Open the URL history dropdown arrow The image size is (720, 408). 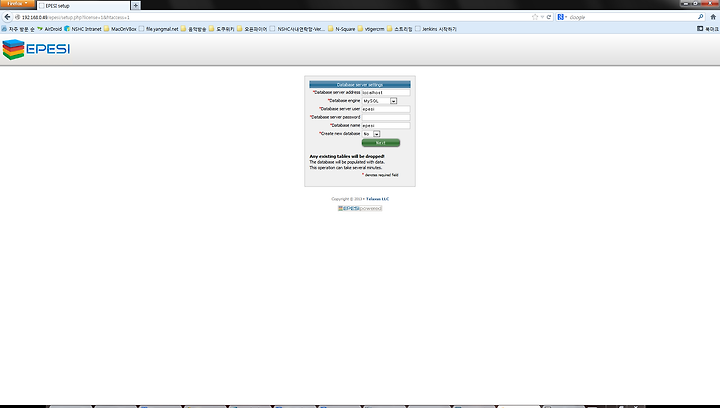(542, 17)
